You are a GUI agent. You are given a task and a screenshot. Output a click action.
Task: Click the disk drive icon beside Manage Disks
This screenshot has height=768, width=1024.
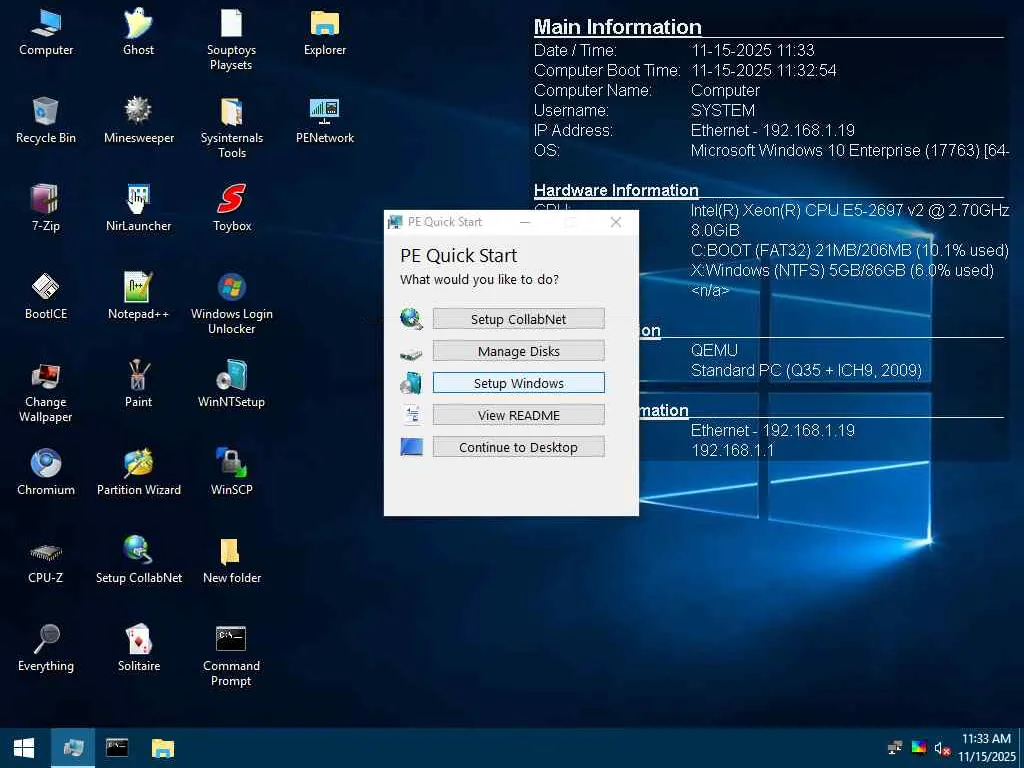point(411,353)
